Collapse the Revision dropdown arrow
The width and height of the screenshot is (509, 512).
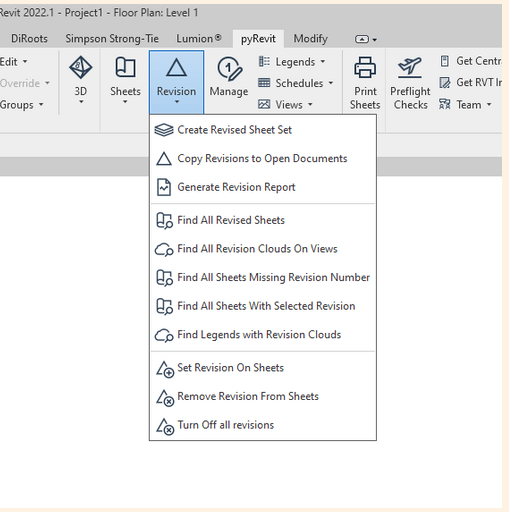pyautogui.click(x=177, y=102)
